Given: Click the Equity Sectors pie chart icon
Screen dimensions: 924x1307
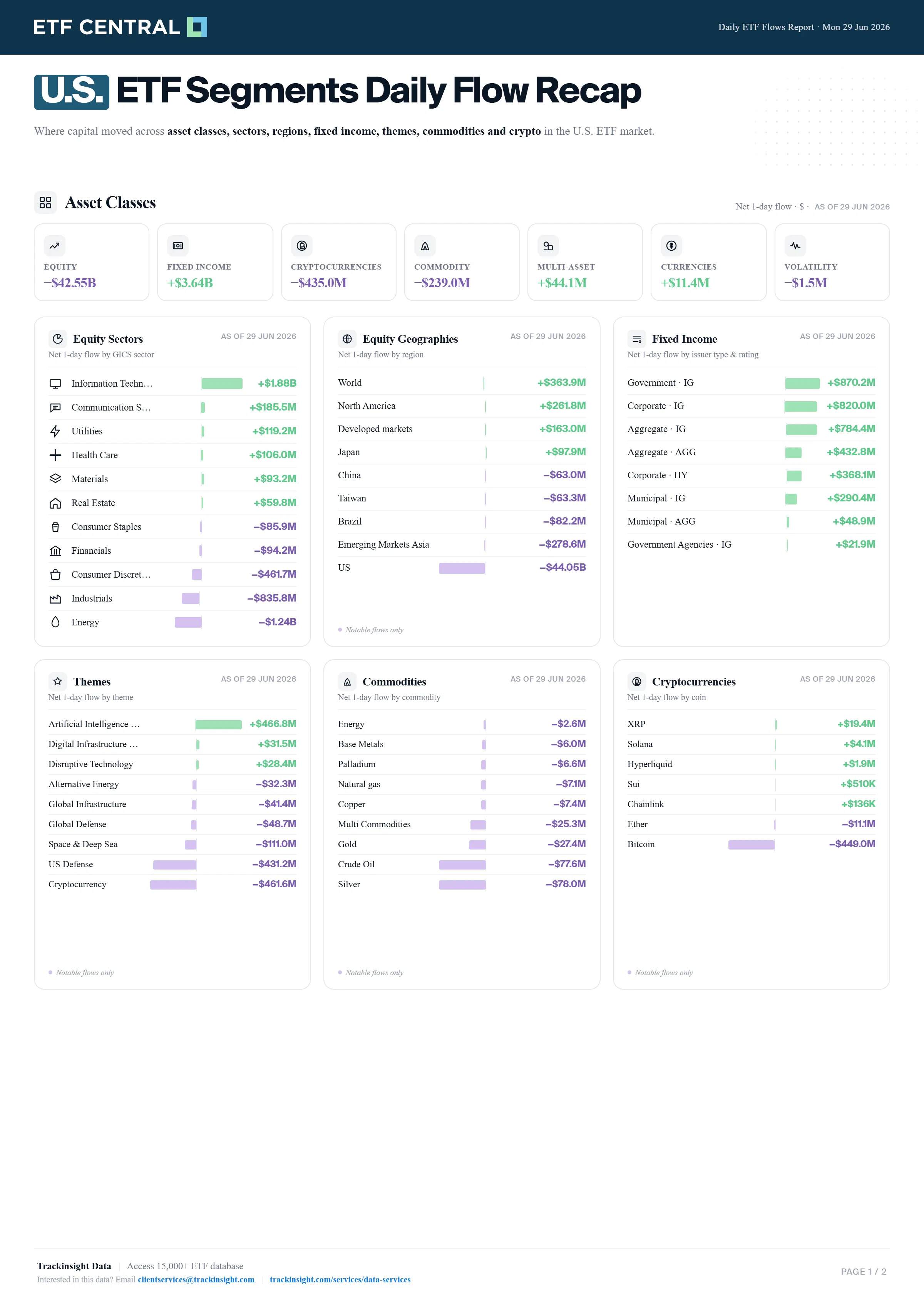Looking at the screenshot, I should [57, 339].
